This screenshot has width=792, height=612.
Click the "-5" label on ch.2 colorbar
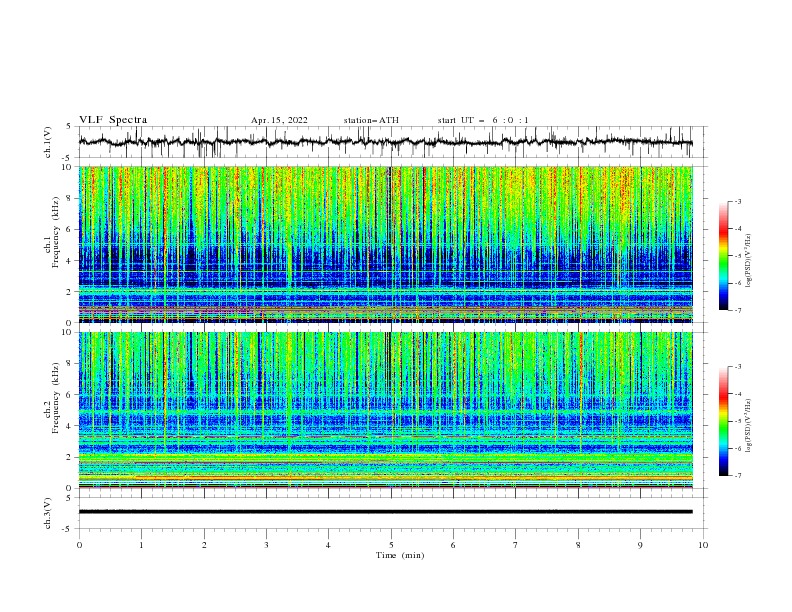pyautogui.click(x=738, y=421)
